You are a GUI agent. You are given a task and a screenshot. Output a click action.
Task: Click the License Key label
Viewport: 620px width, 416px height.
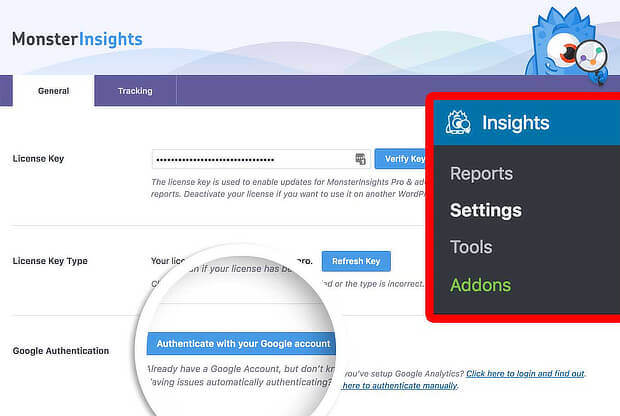38,159
